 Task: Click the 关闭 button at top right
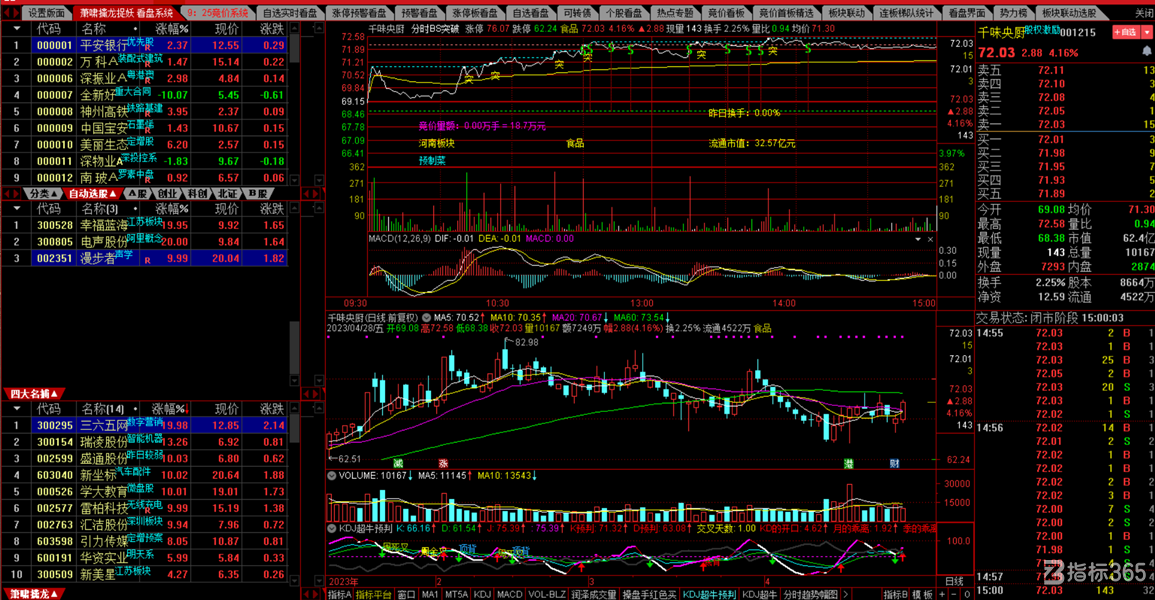pyautogui.click(x=1144, y=13)
